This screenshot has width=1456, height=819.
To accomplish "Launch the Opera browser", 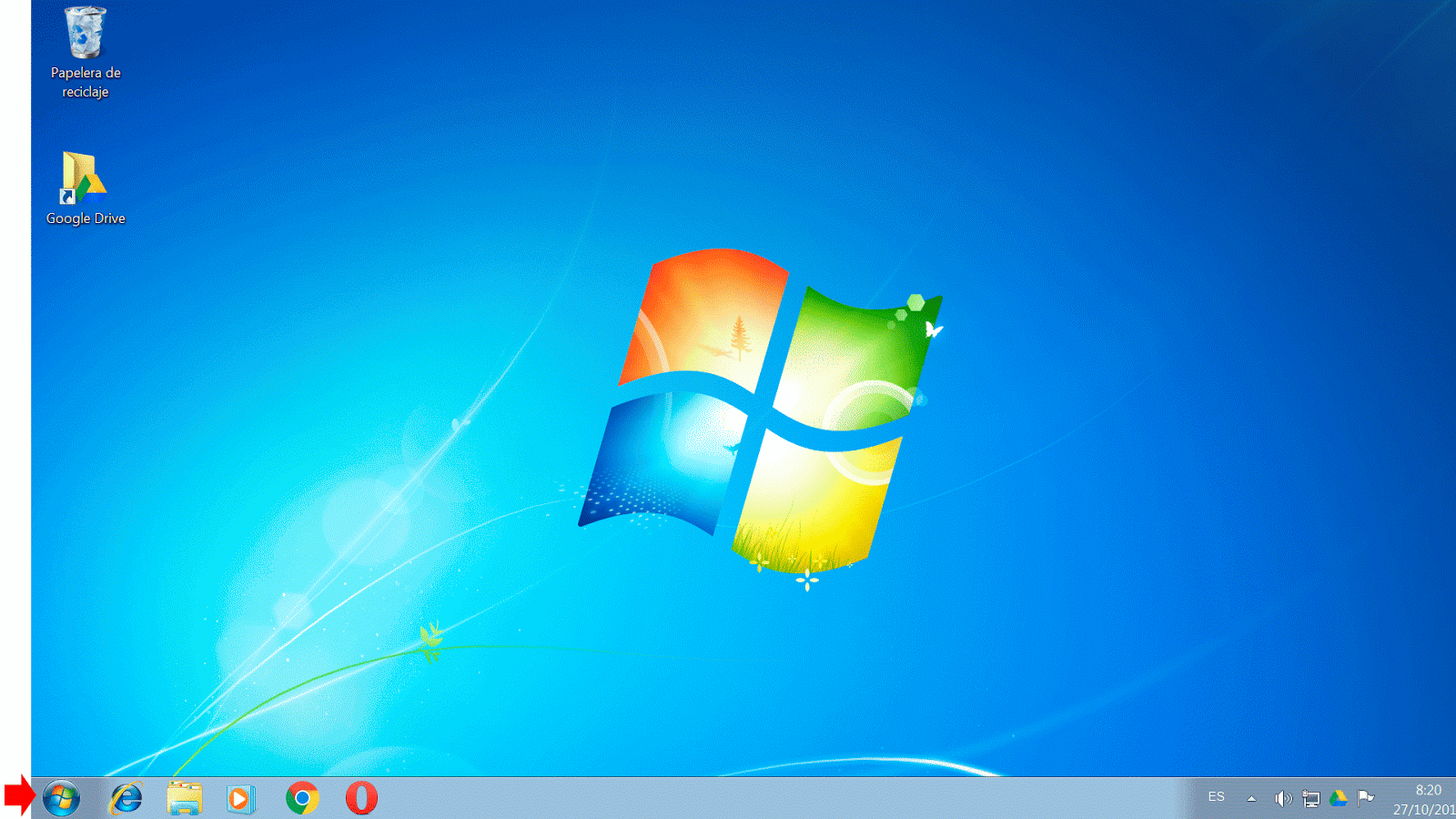I will (362, 798).
